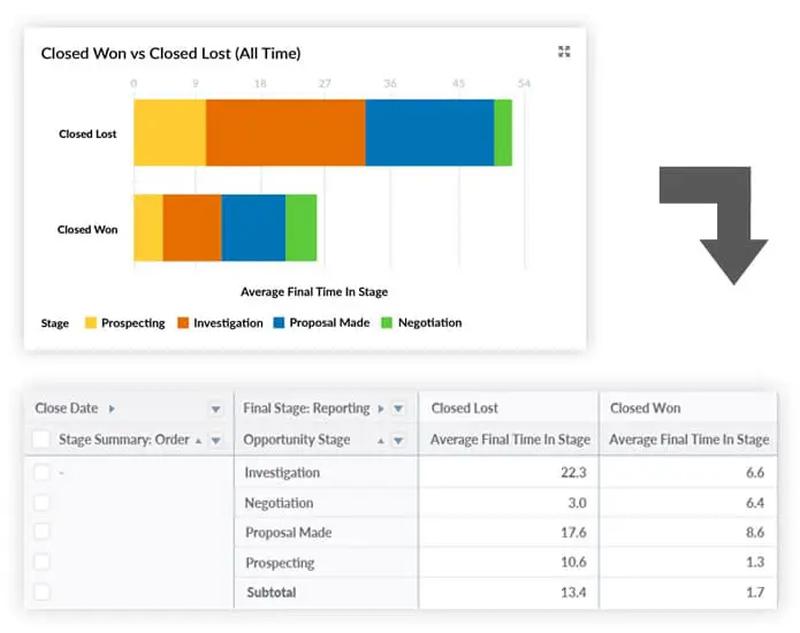The image size is (800, 633).
Task: Click the Negotiation legend swatch
Action: coord(387,323)
